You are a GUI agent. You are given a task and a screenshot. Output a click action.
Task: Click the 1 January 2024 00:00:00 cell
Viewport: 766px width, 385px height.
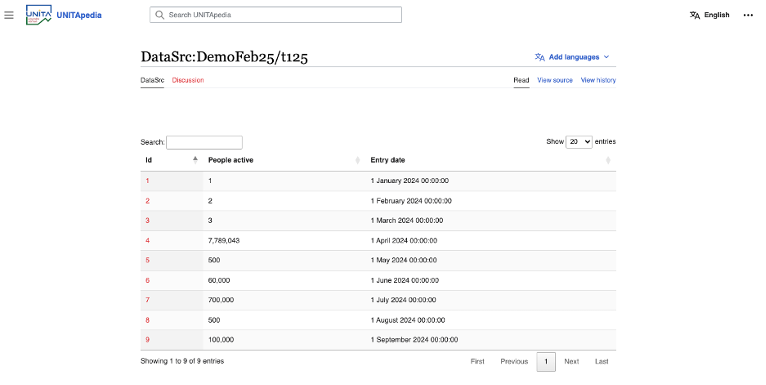[490, 181]
